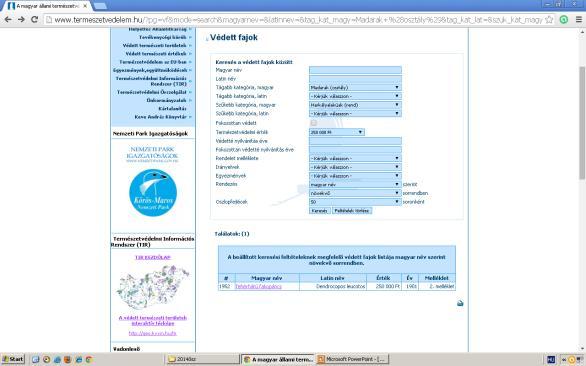This screenshot has height=366, width=586.
Task: Open the védett természeti területek interaktív térképe link
Action: [153, 320]
